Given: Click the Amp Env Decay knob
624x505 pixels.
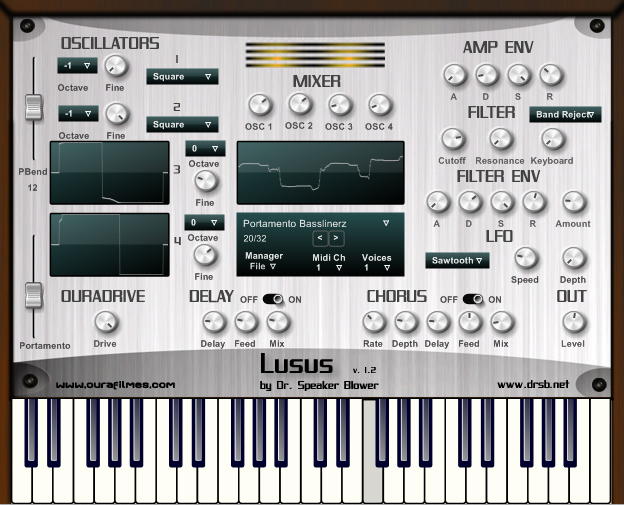Looking at the screenshot, I should (487, 75).
